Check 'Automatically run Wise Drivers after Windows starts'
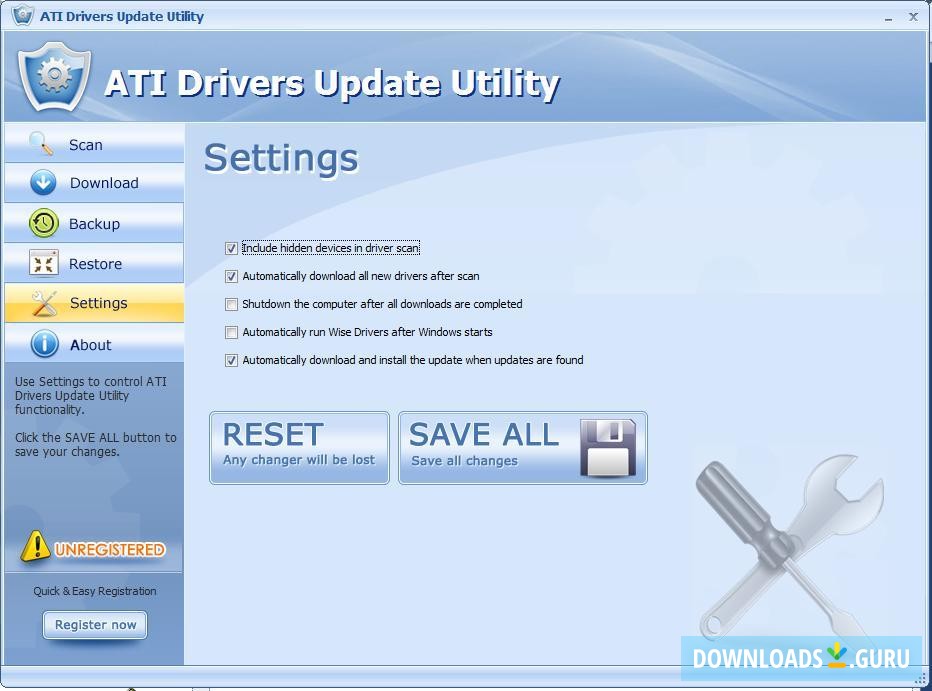This screenshot has height=691, width=932. point(231,332)
